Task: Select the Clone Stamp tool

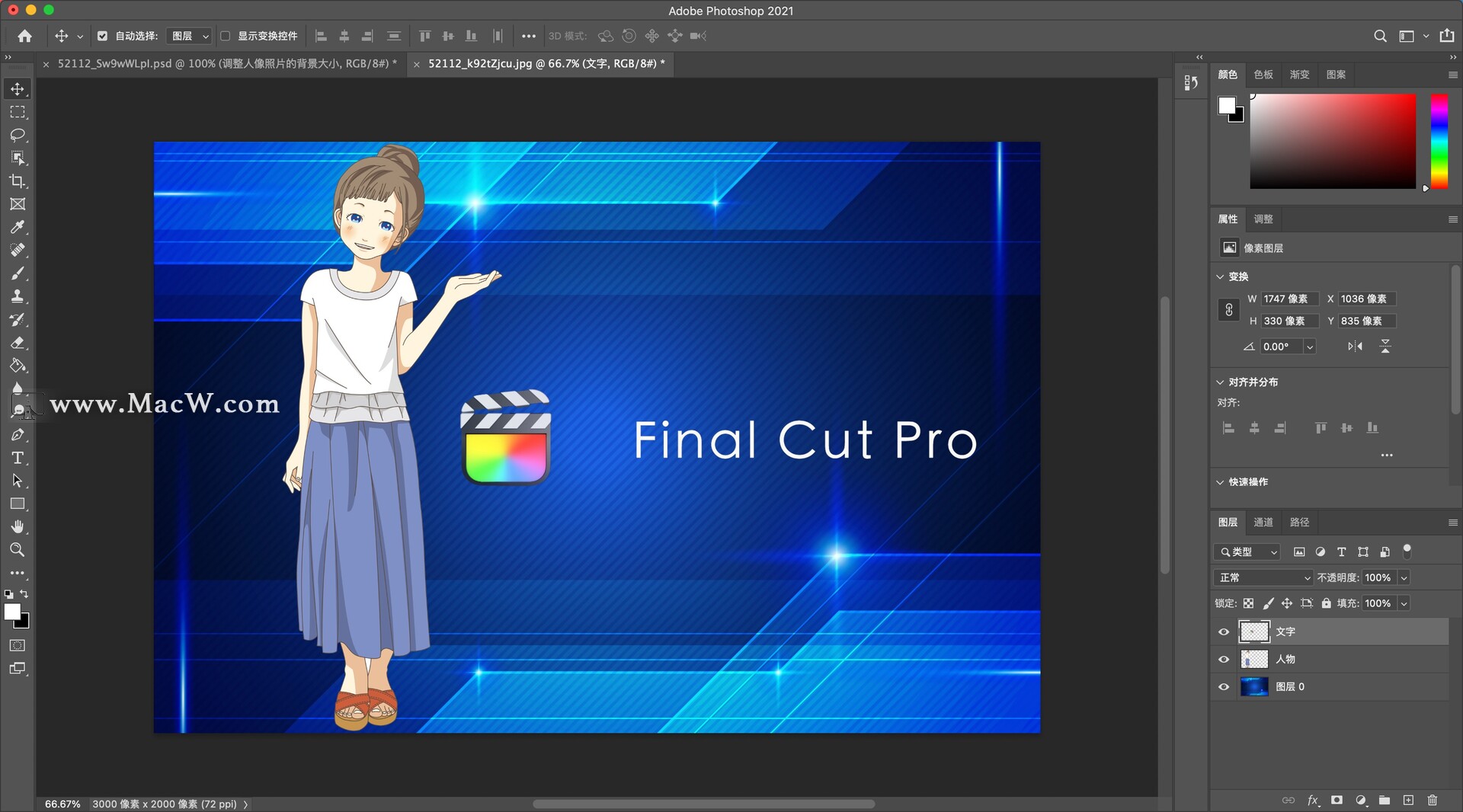Action: coord(18,296)
